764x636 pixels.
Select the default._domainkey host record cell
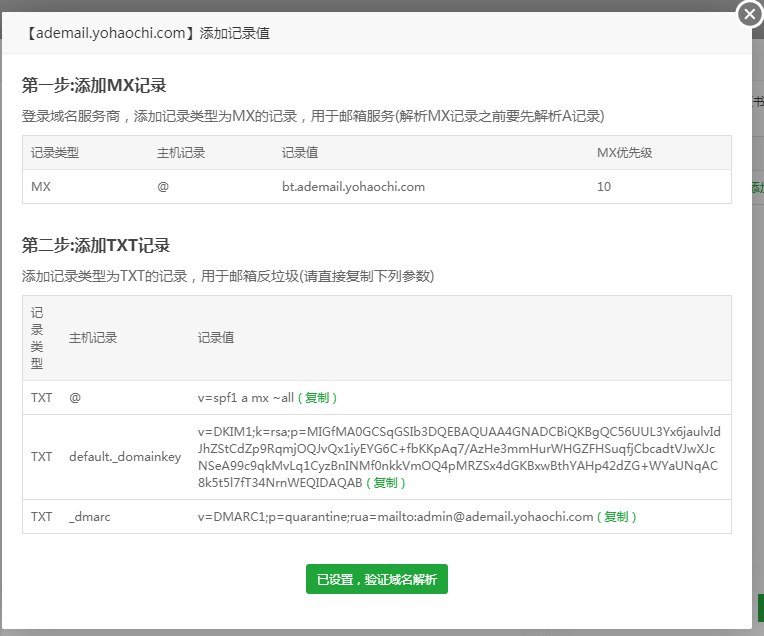pos(125,457)
